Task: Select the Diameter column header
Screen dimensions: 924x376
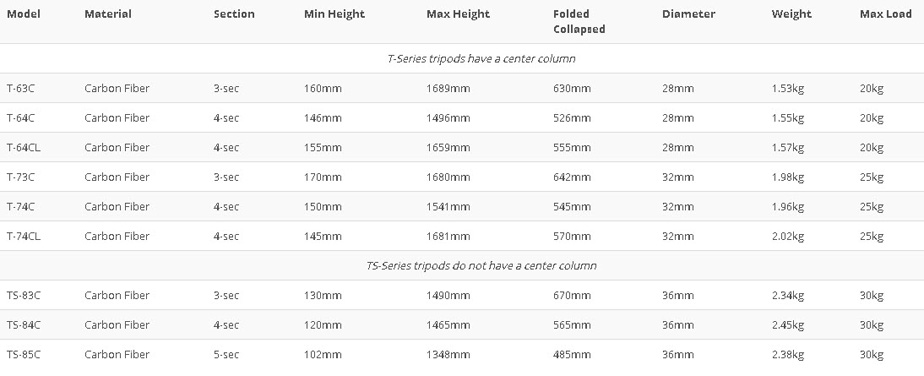Action: [688, 14]
